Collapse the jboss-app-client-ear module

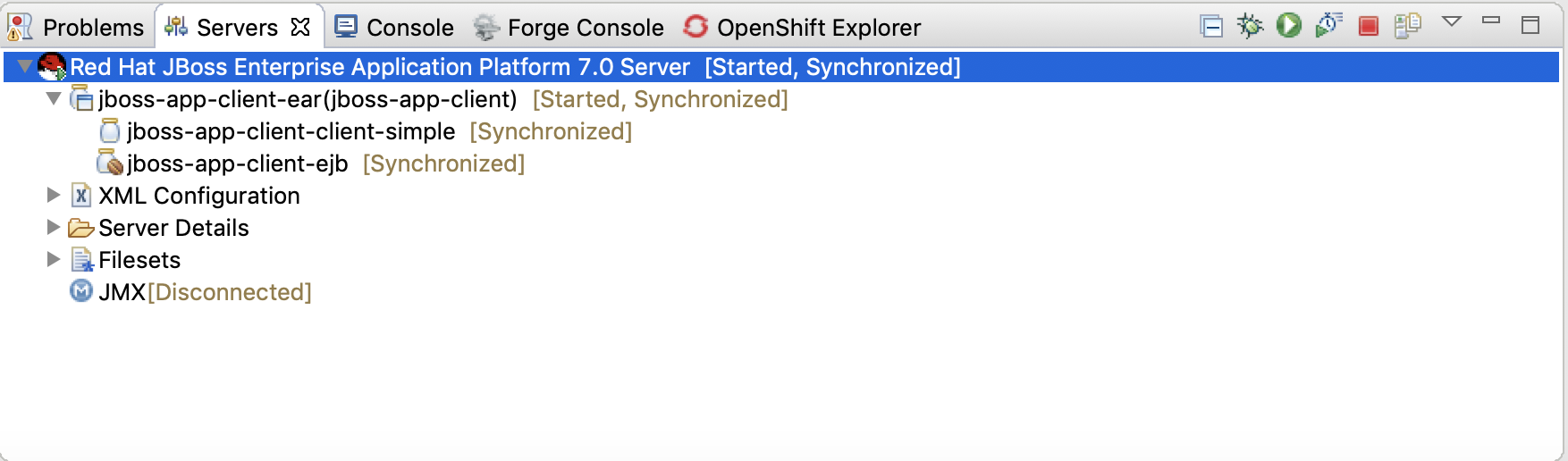[54, 99]
